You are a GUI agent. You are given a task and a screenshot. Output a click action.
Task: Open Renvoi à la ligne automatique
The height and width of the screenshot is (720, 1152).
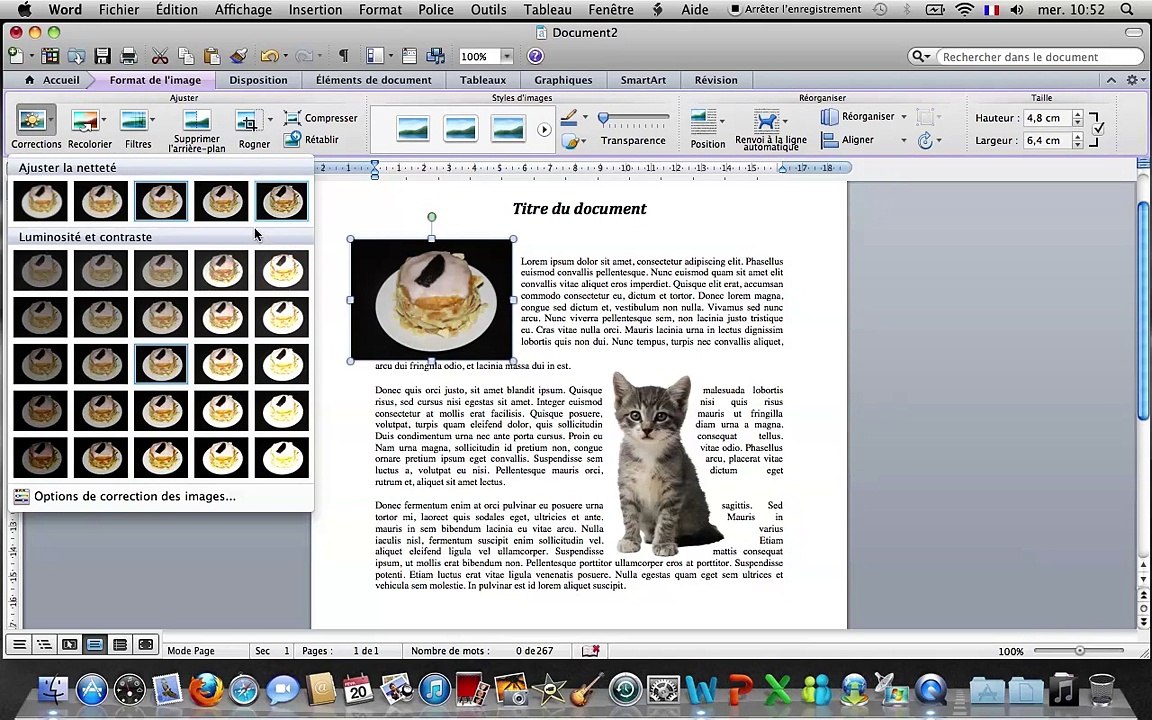click(770, 130)
